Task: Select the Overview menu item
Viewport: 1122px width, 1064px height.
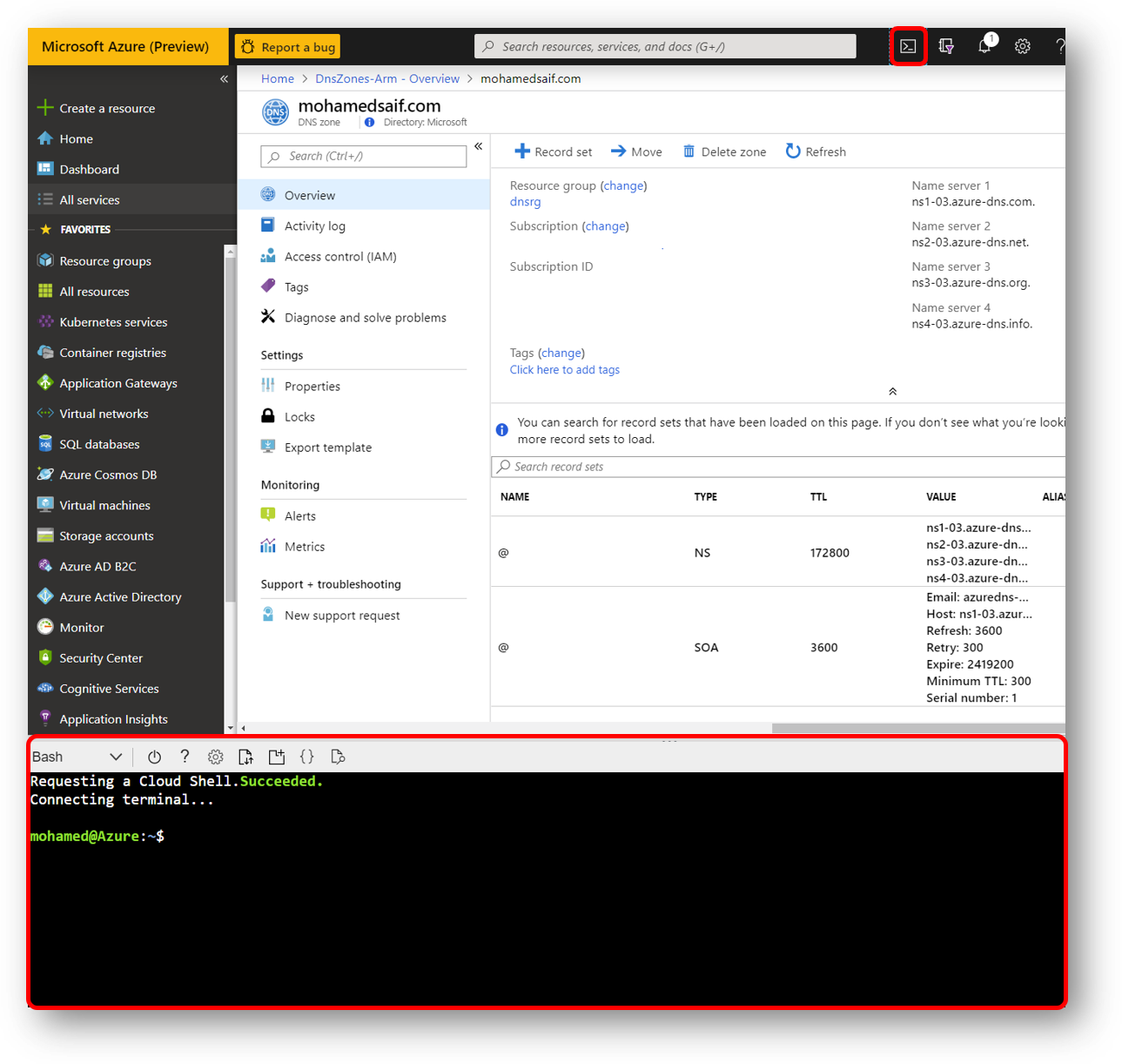Action: tap(364, 195)
